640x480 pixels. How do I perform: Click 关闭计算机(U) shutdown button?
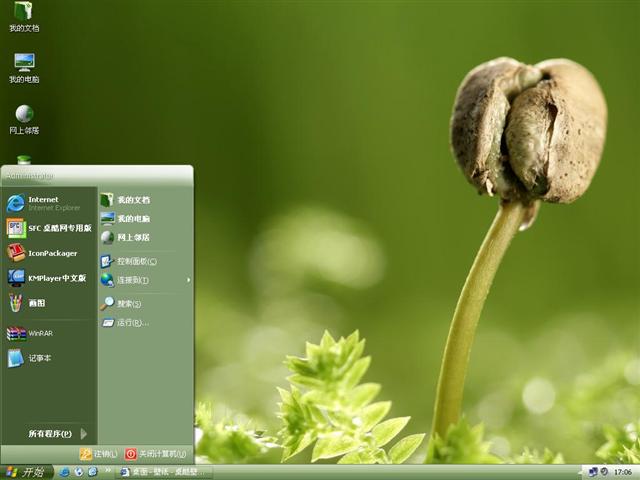[156, 454]
